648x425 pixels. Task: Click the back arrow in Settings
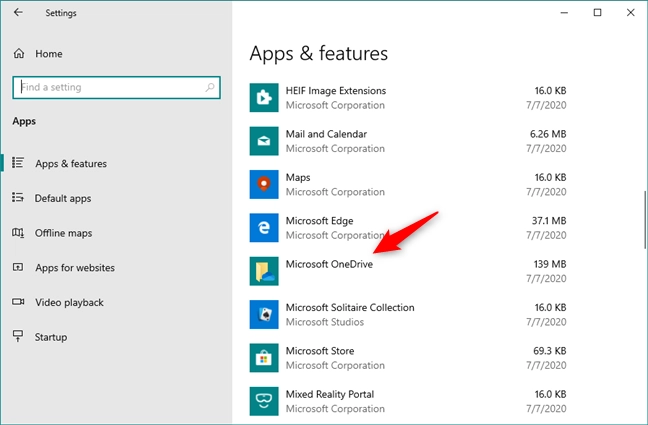tap(18, 12)
